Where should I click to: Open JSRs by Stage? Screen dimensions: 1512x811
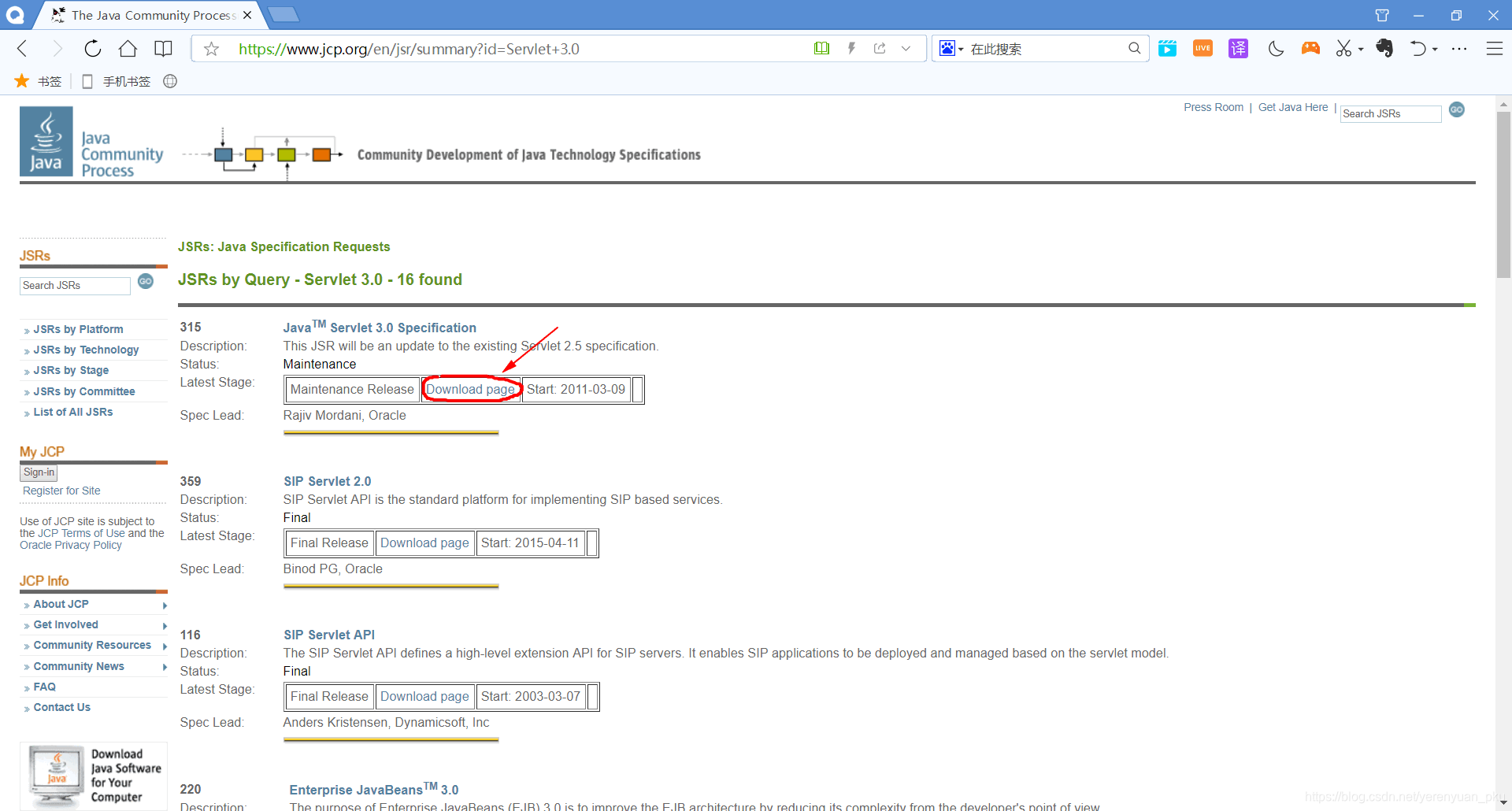[71, 370]
